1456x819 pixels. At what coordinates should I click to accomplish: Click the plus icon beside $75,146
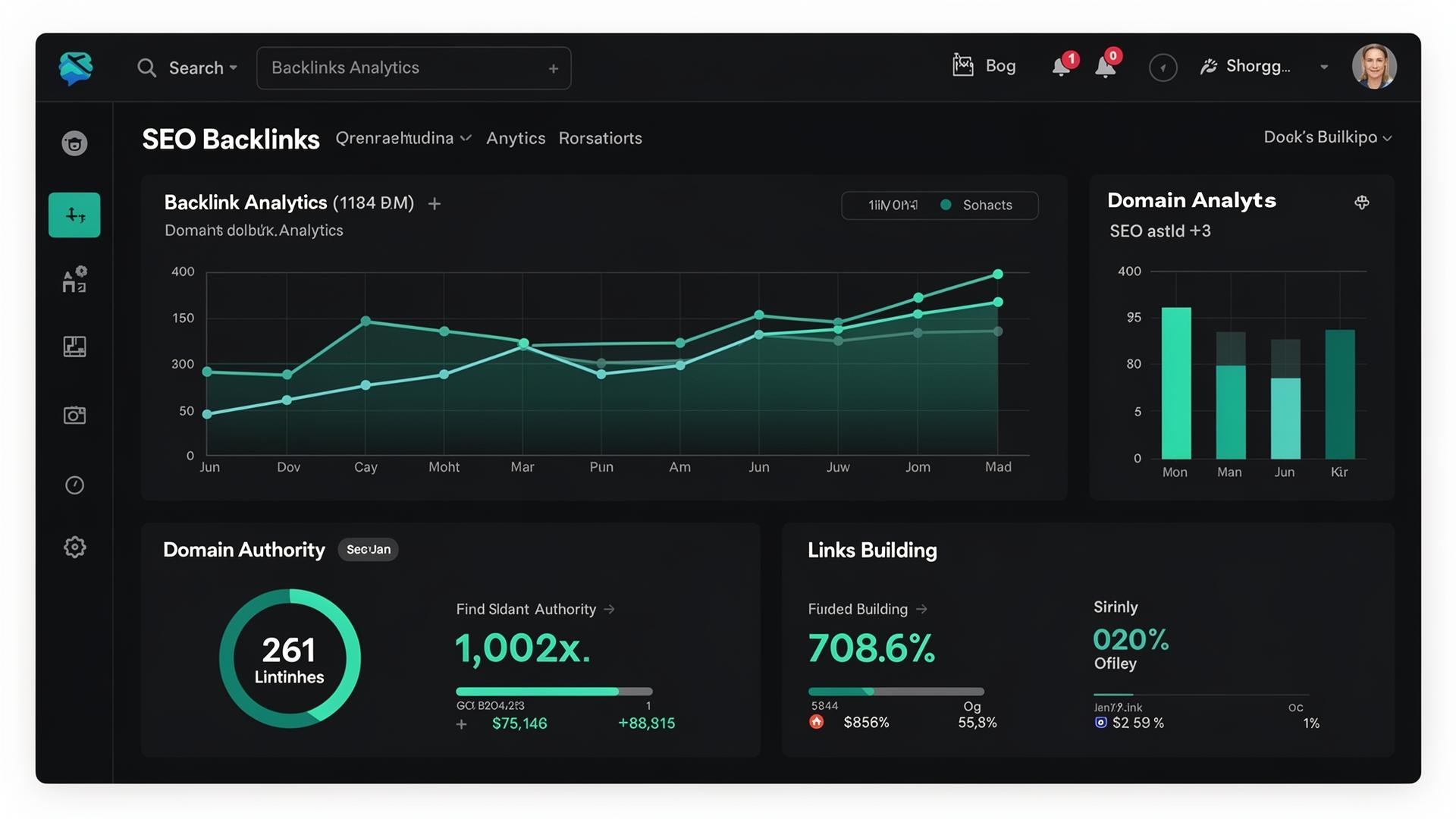point(461,724)
